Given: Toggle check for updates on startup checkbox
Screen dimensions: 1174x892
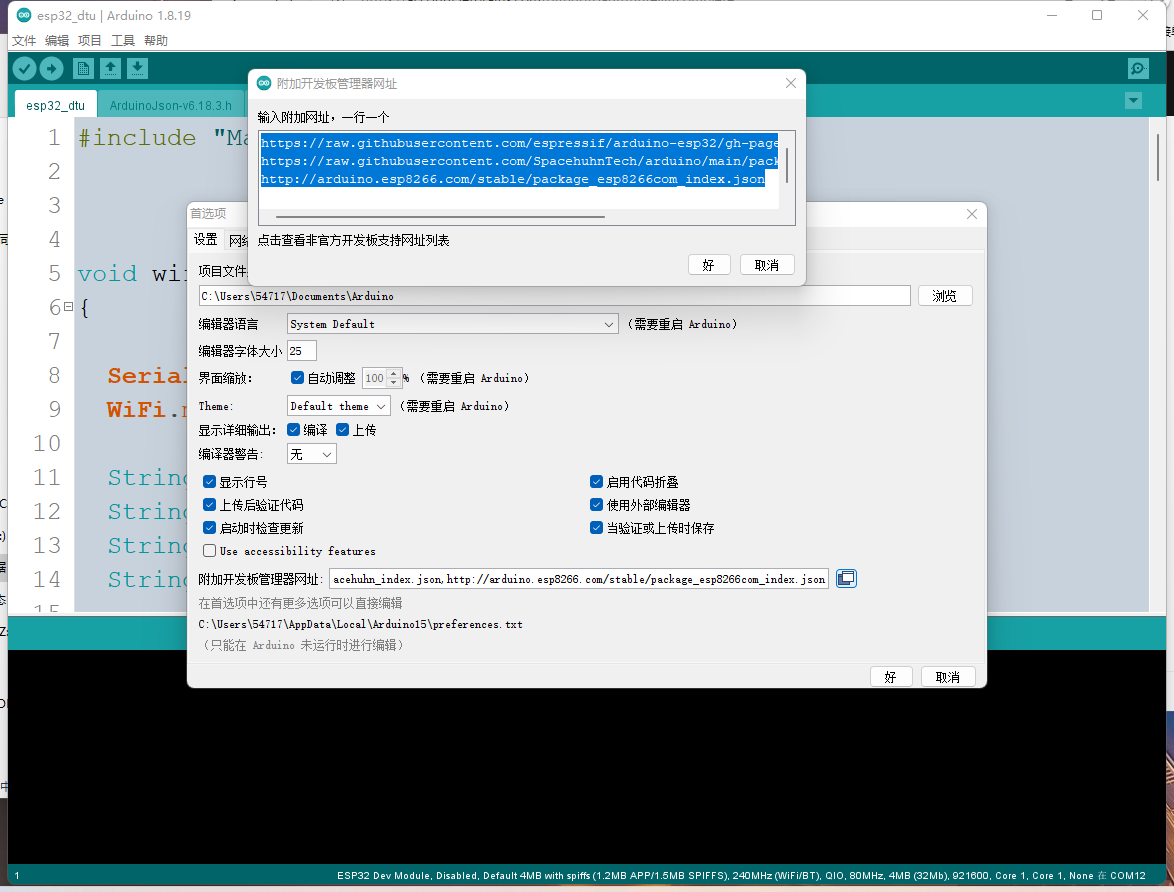Looking at the screenshot, I should tap(210, 528).
